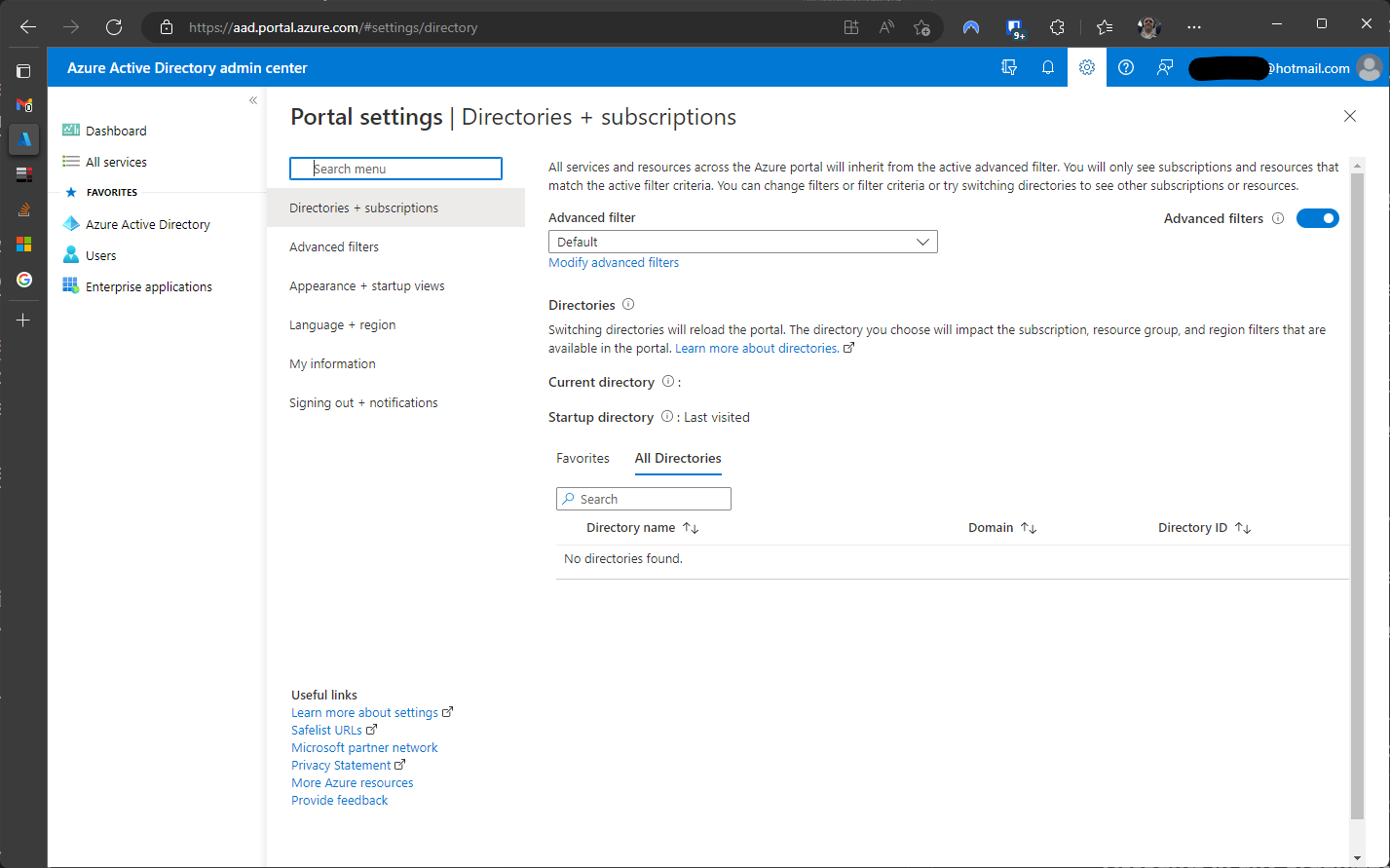The image size is (1390, 868).
Task: Click the browser address bar URL
Action: [333, 27]
